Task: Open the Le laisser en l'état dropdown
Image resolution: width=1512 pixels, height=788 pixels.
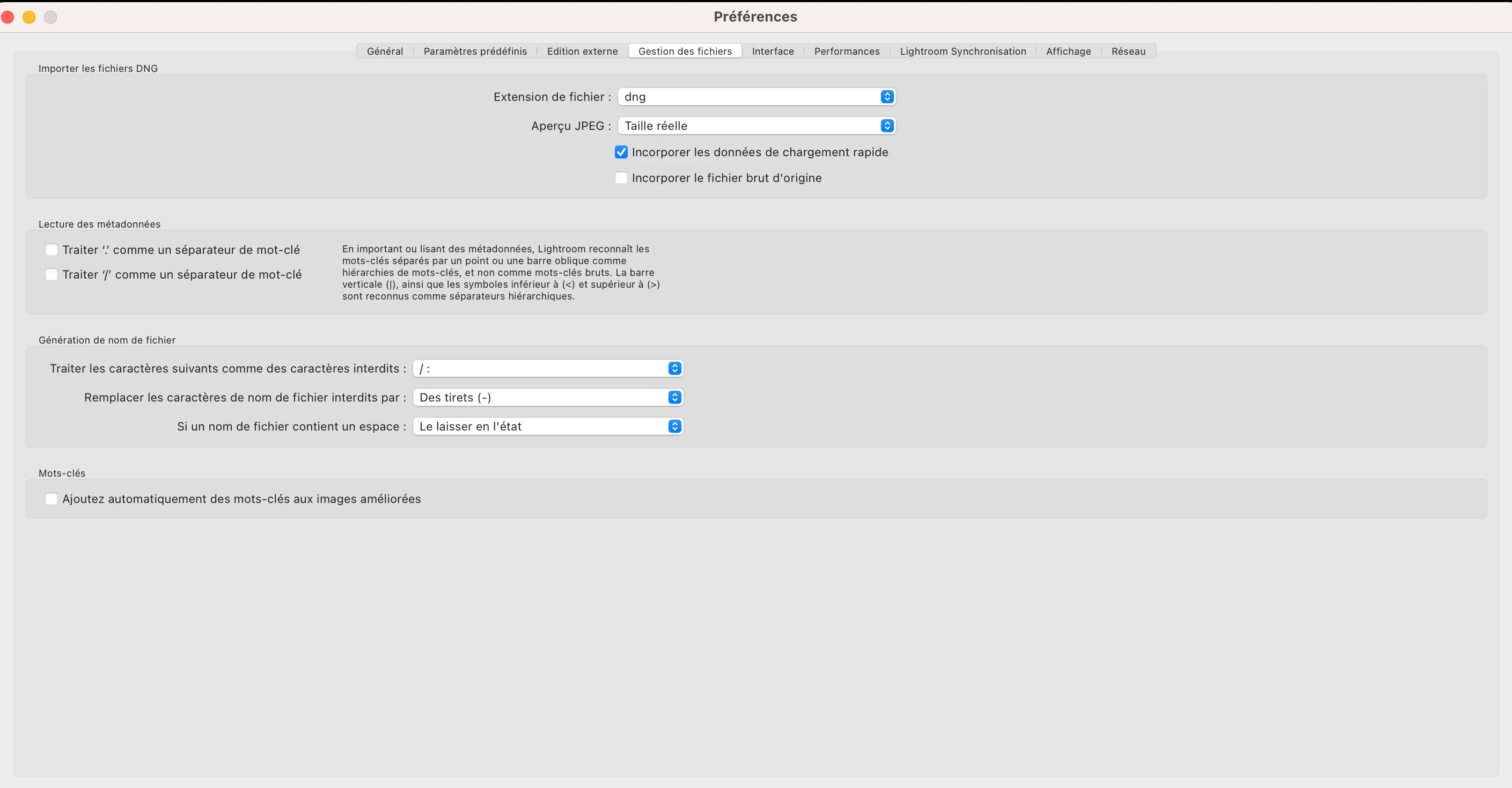Action: point(548,426)
